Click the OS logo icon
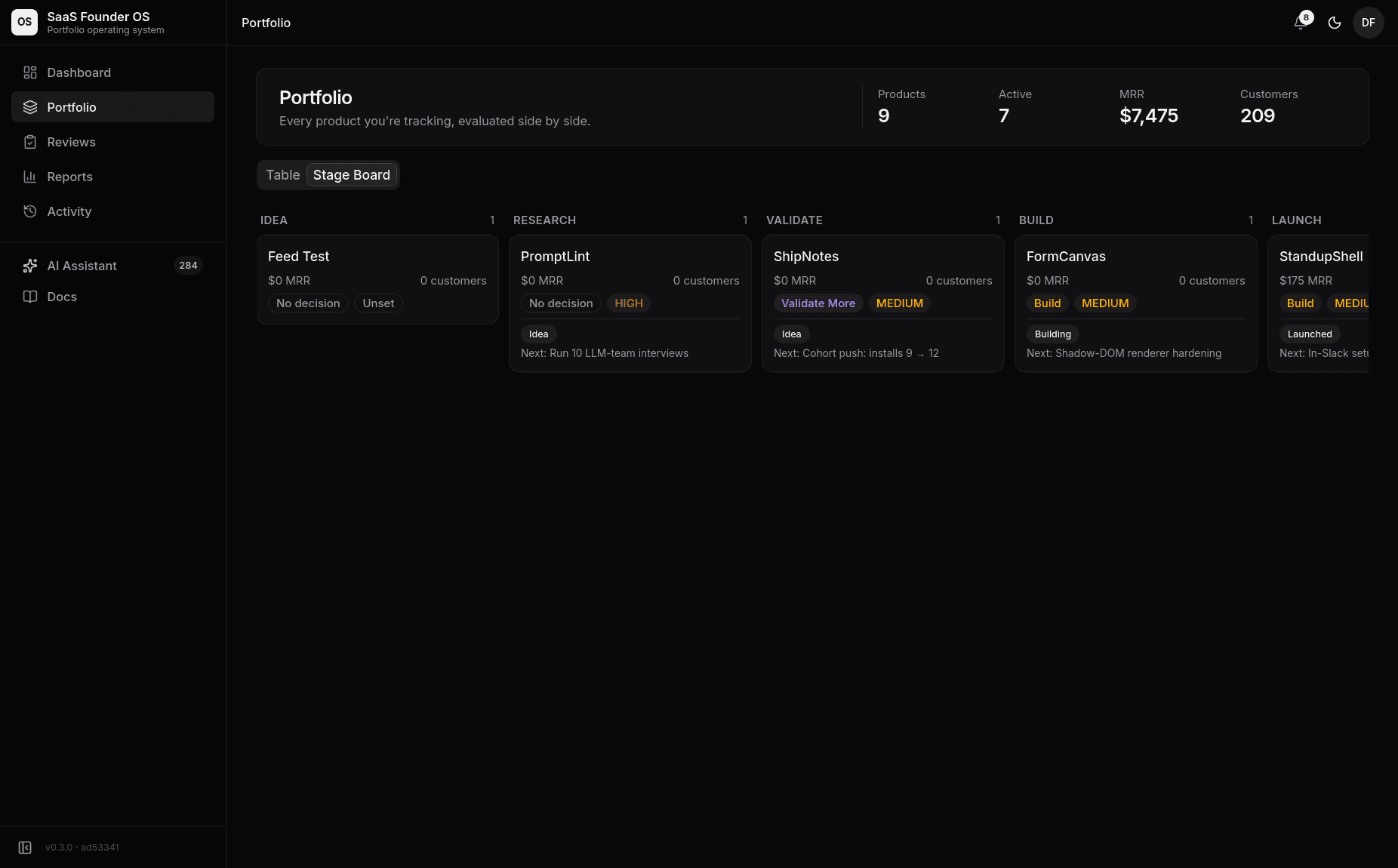The width and height of the screenshot is (1398, 868). pos(24,22)
